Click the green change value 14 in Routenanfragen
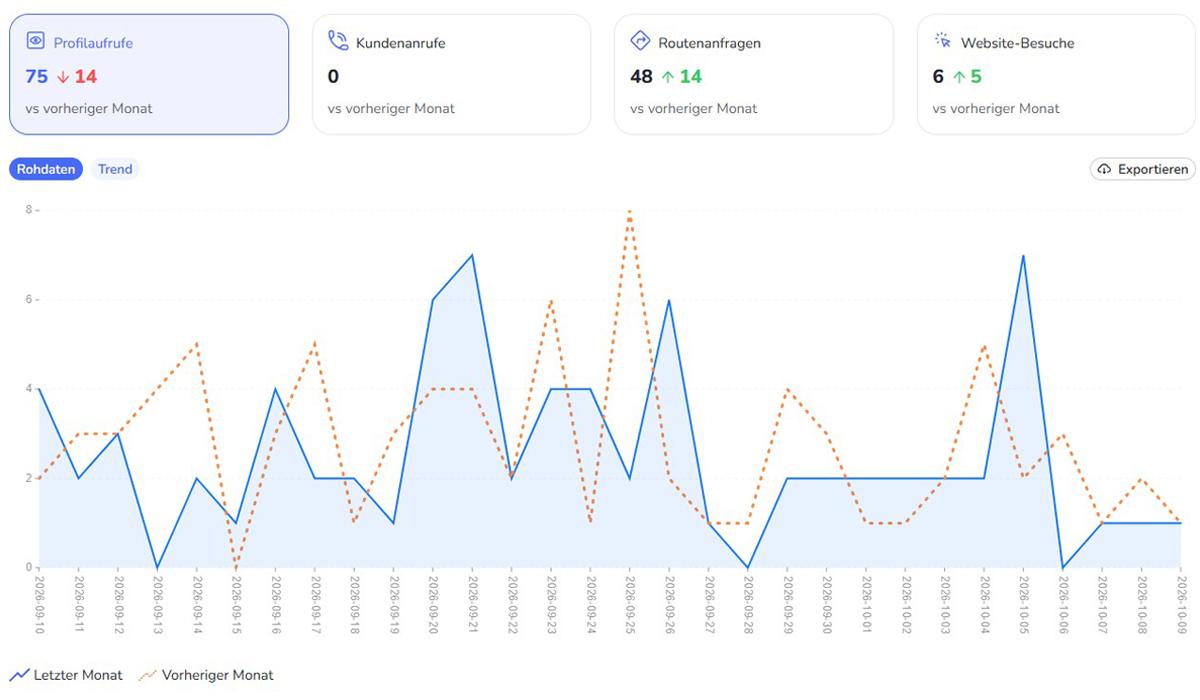Image resolution: width=1200 pixels, height=700 pixels. point(691,77)
